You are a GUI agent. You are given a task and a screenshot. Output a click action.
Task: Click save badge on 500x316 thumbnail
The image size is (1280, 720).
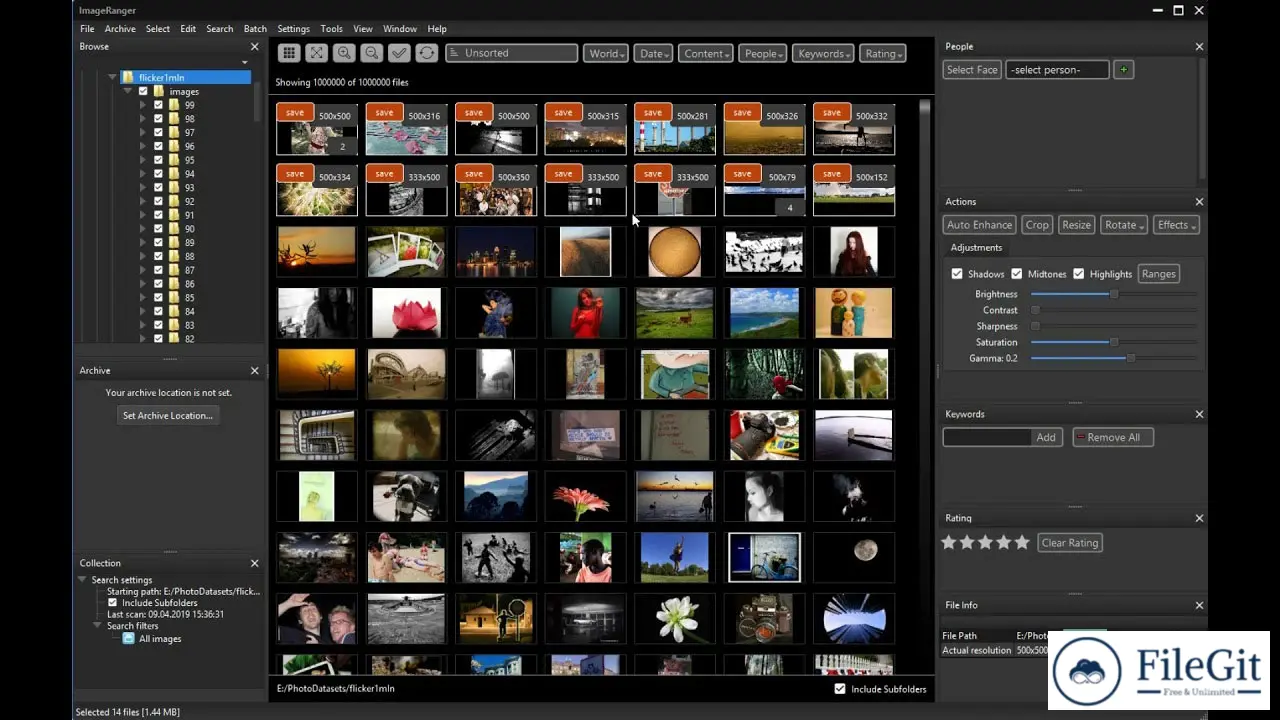click(384, 113)
